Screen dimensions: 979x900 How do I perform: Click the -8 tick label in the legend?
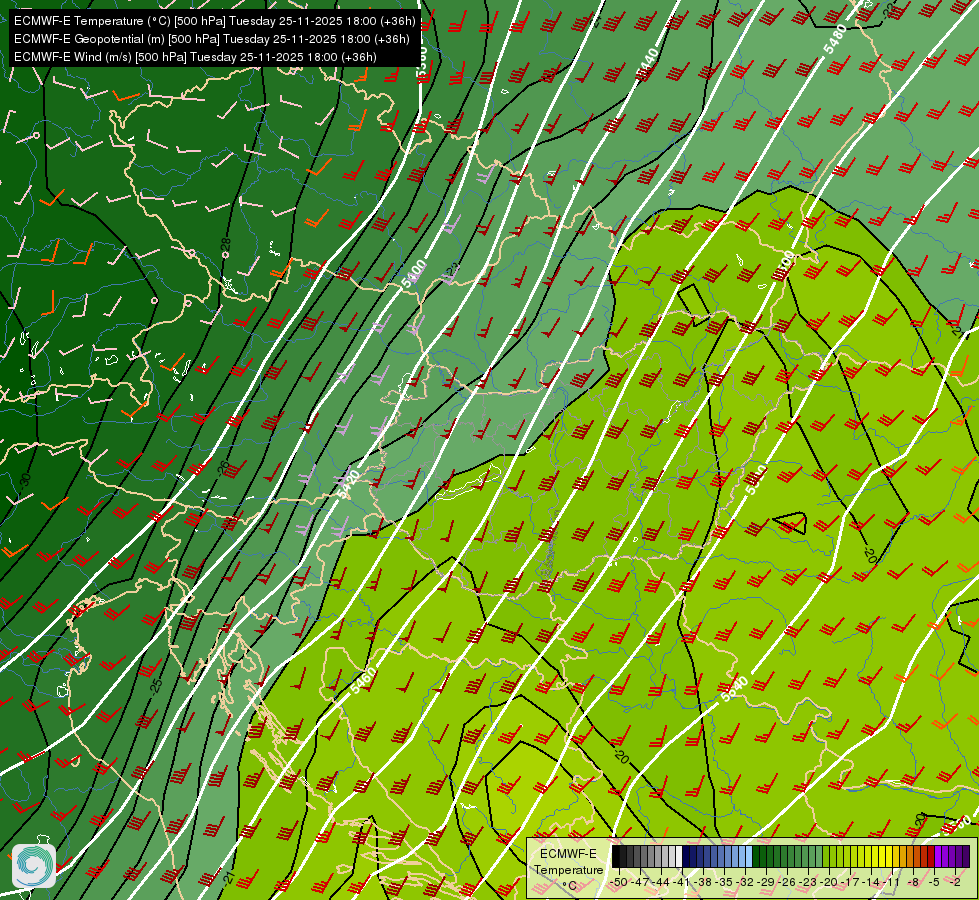(x=913, y=882)
